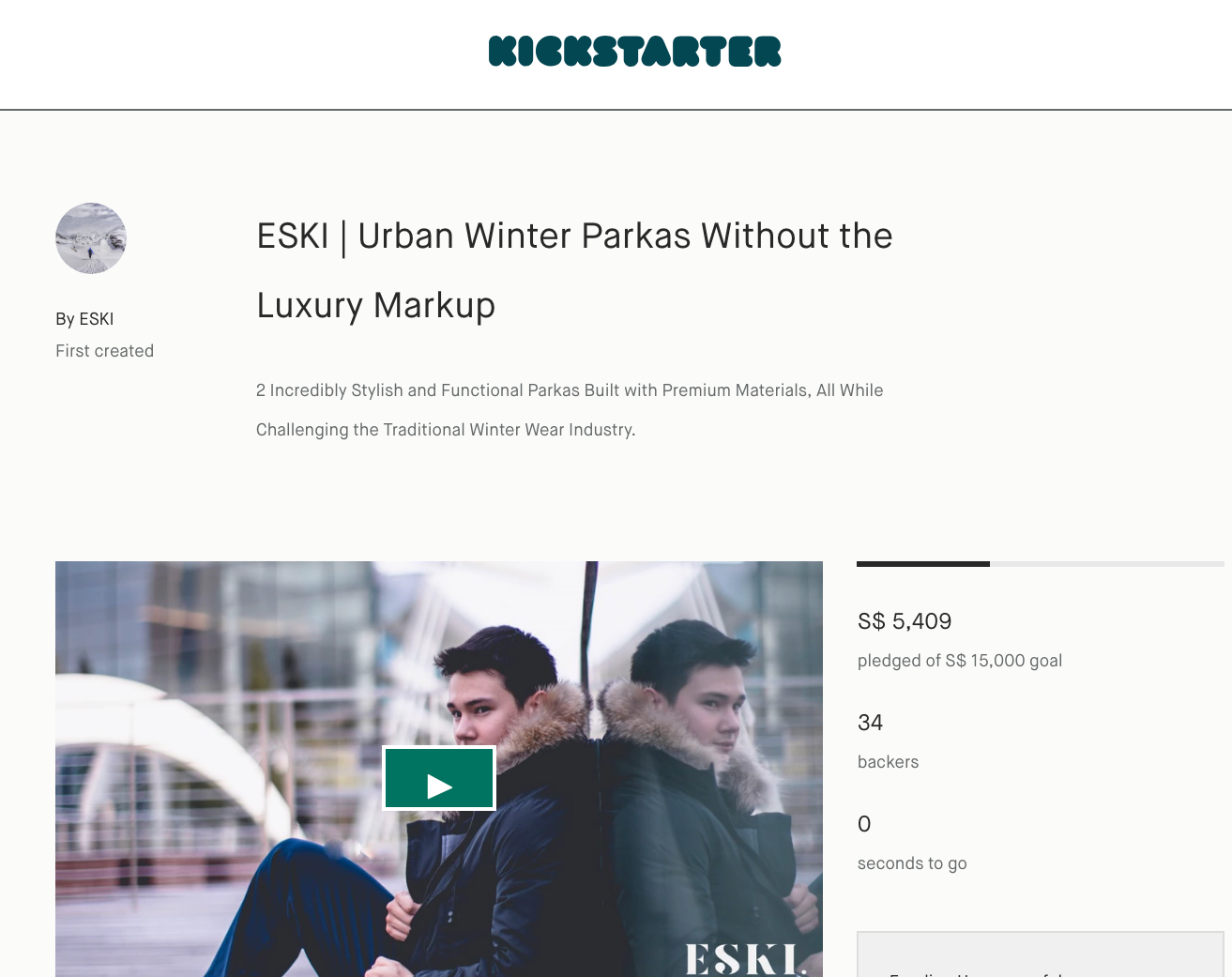The image size is (1232, 977).
Task: Click the S$ 5,409 pledged amount
Action: [905, 621]
